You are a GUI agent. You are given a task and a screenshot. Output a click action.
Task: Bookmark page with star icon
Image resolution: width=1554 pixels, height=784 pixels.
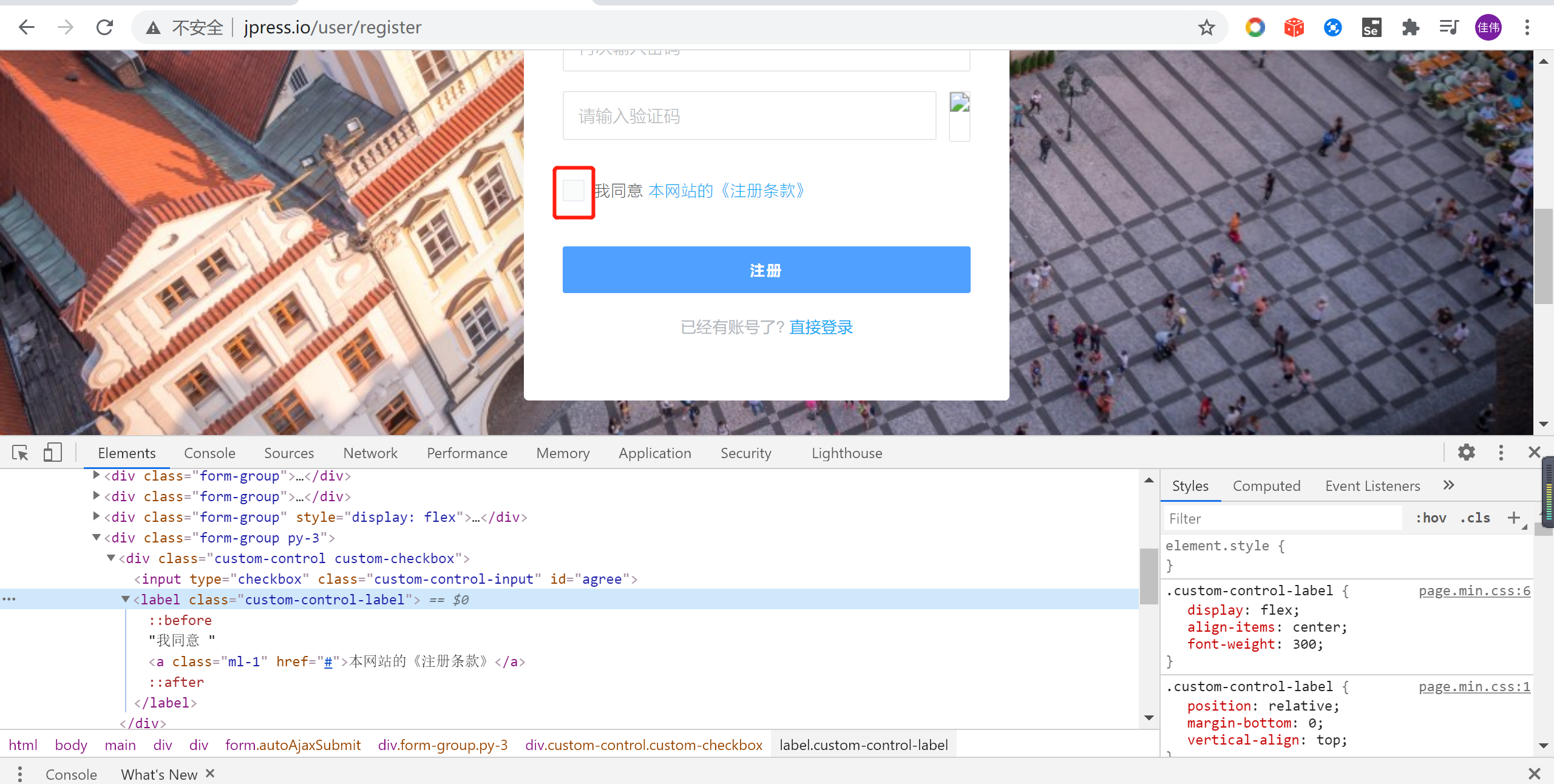pos(1206,27)
